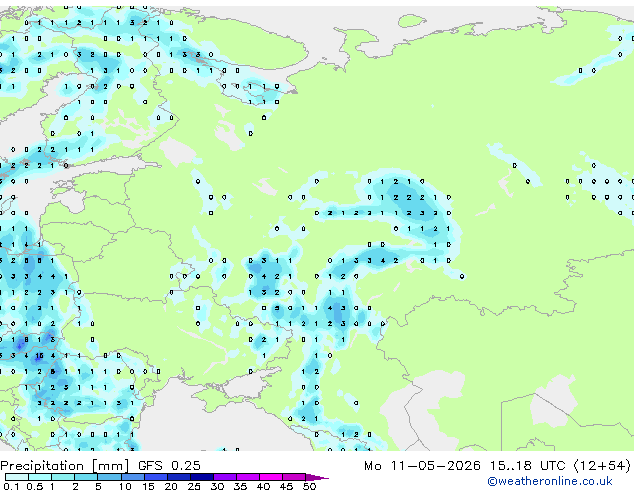Click the '35' legend scale label
The width and height of the screenshot is (634, 490).
point(240,486)
